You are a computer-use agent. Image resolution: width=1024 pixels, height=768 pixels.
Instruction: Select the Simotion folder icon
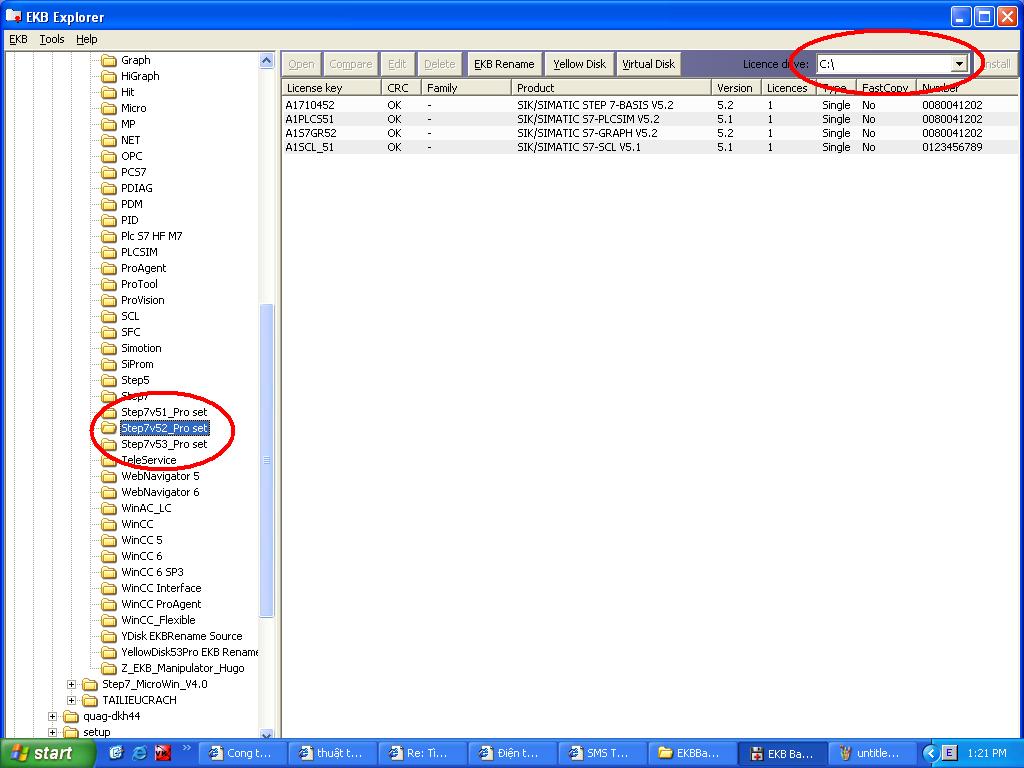pyautogui.click(x=108, y=348)
